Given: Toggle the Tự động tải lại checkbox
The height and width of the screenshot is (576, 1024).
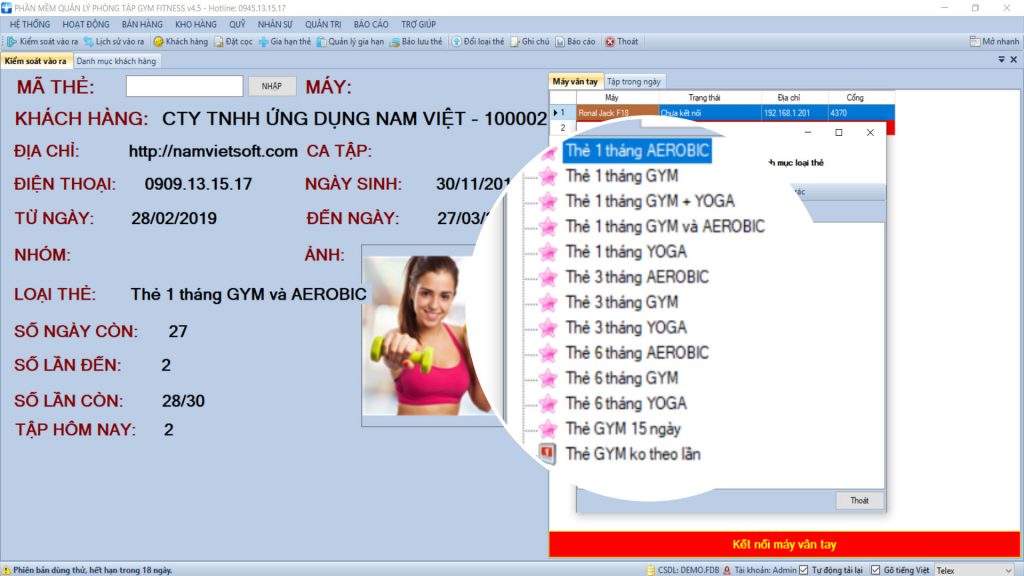Looking at the screenshot, I should (x=805, y=570).
